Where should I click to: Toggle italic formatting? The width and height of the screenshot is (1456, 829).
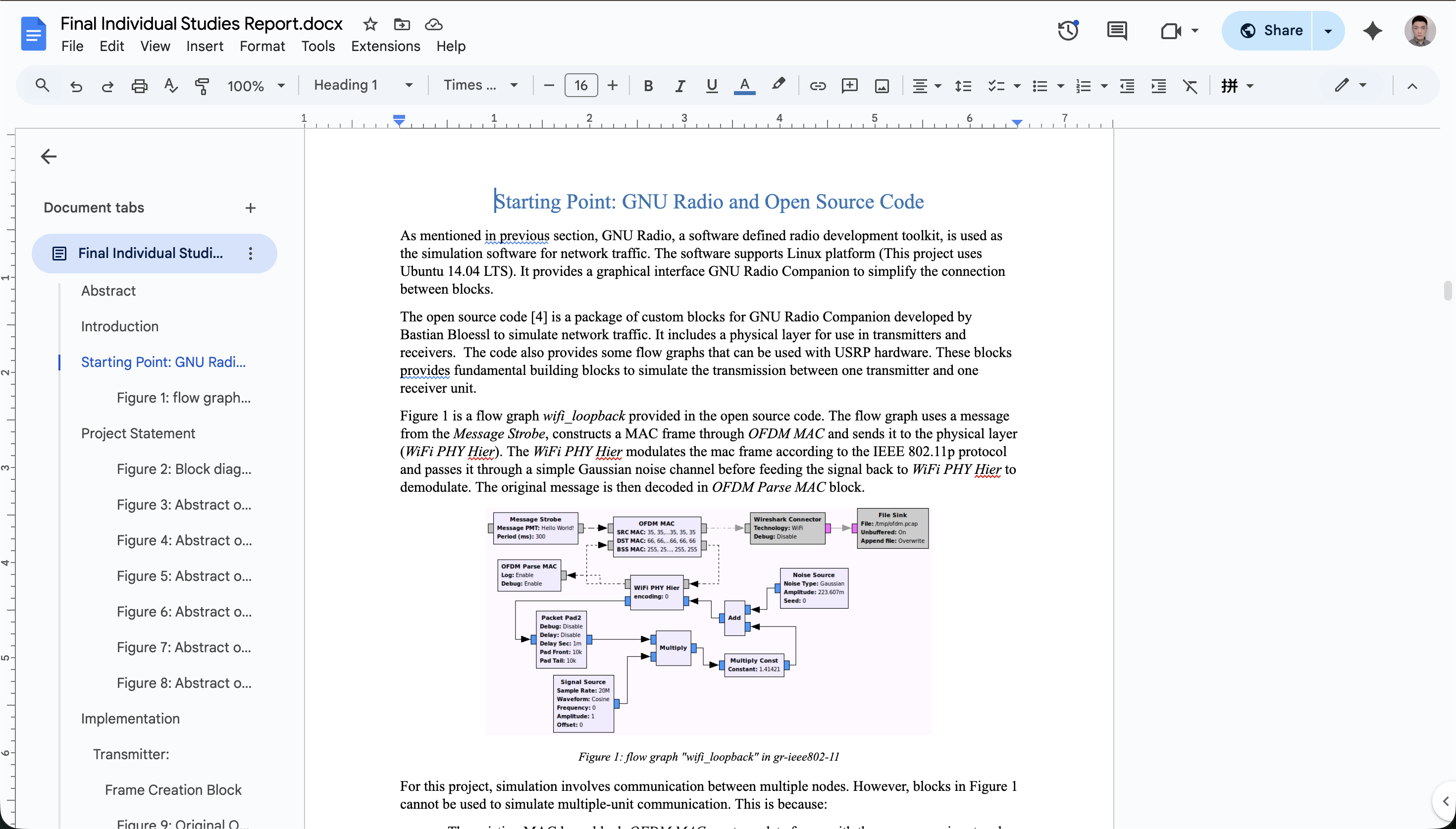[x=679, y=86]
